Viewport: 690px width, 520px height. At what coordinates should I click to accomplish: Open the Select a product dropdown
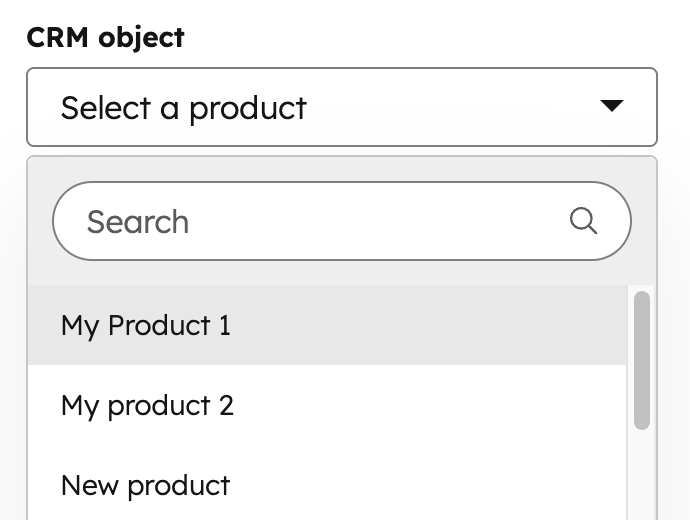341,107
